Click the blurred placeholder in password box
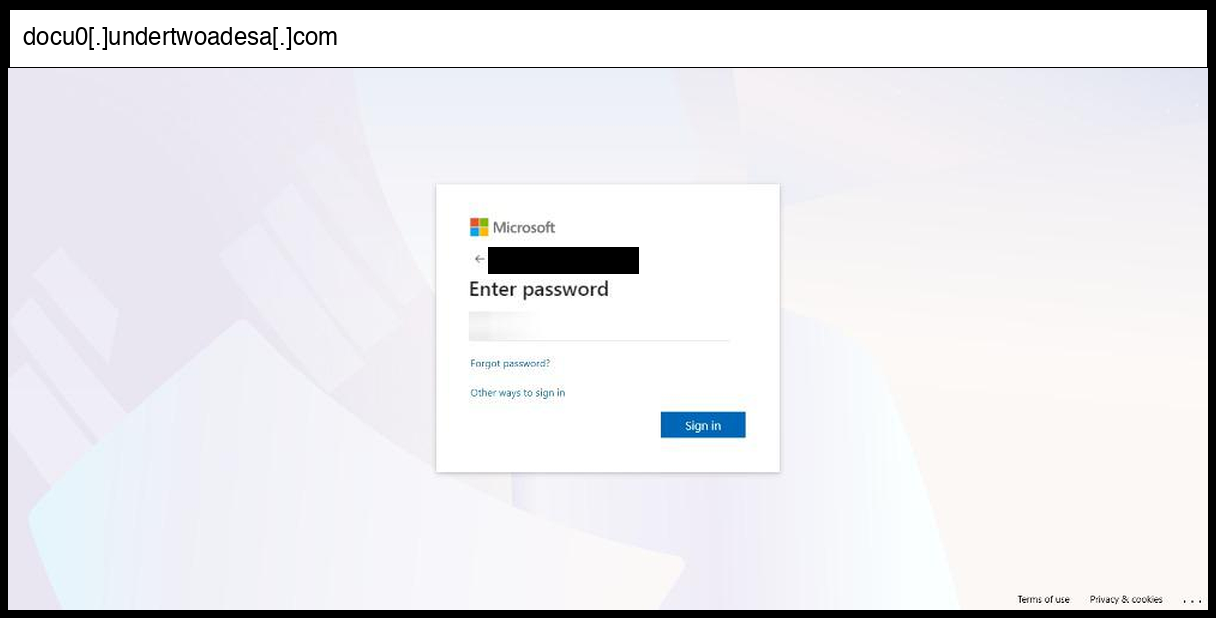 click(x=501, y=326)
